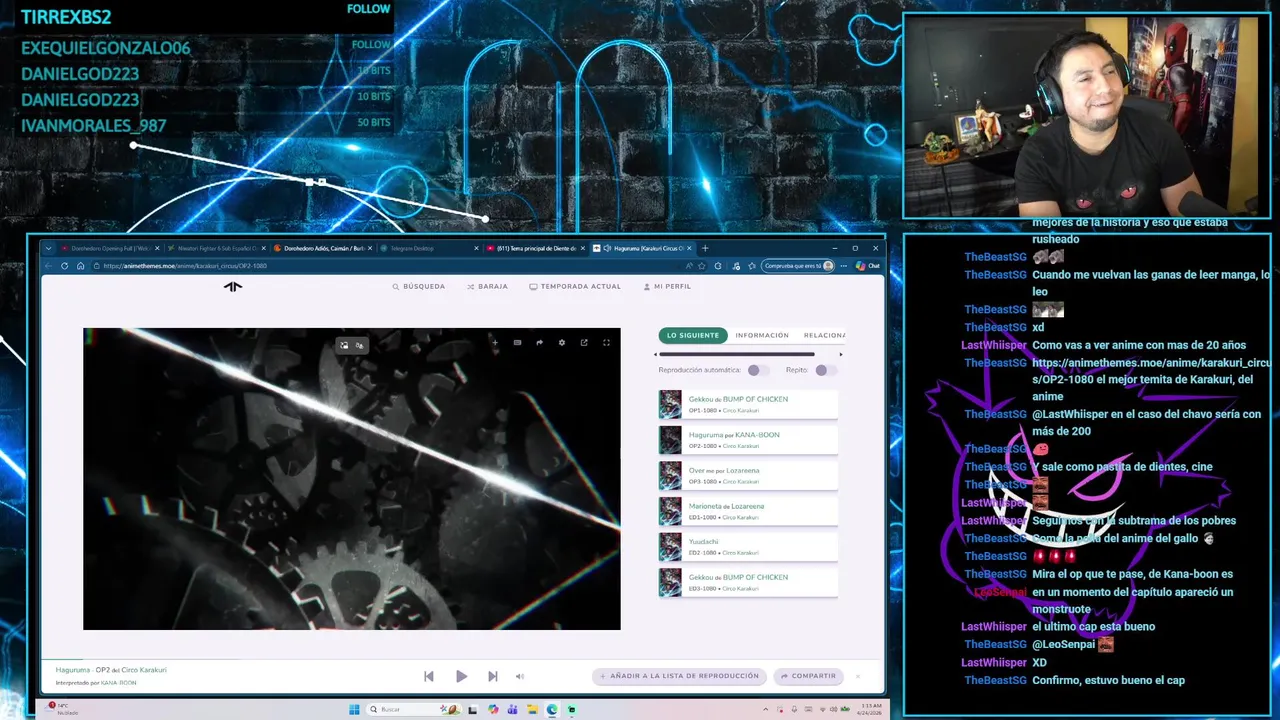1280x720 pixels.
Task: Bookmark page with the star icon
Action: point(702,266)
